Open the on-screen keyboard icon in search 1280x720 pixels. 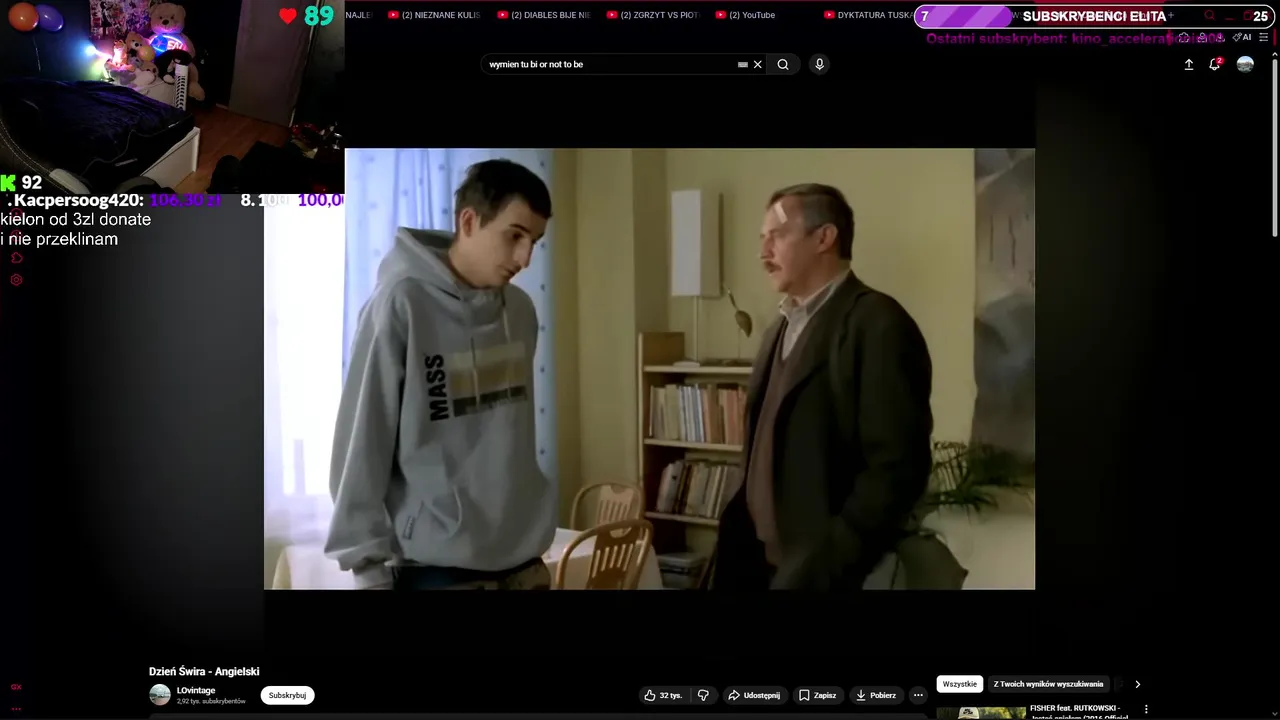tap(743, 64)
